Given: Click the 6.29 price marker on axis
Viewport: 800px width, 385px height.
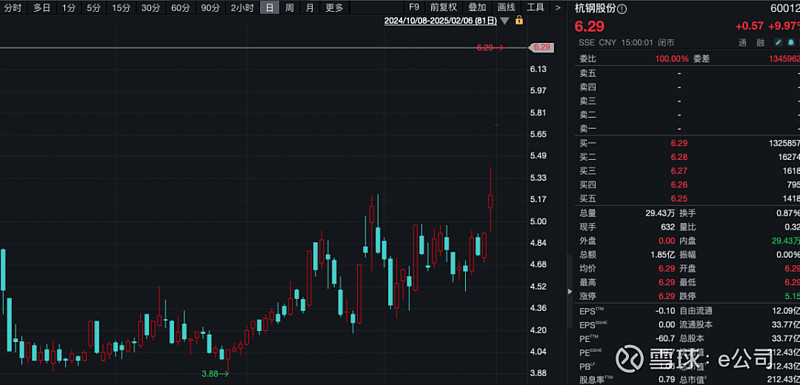Looking at the screenshot, I should click(x=542, y=47).
